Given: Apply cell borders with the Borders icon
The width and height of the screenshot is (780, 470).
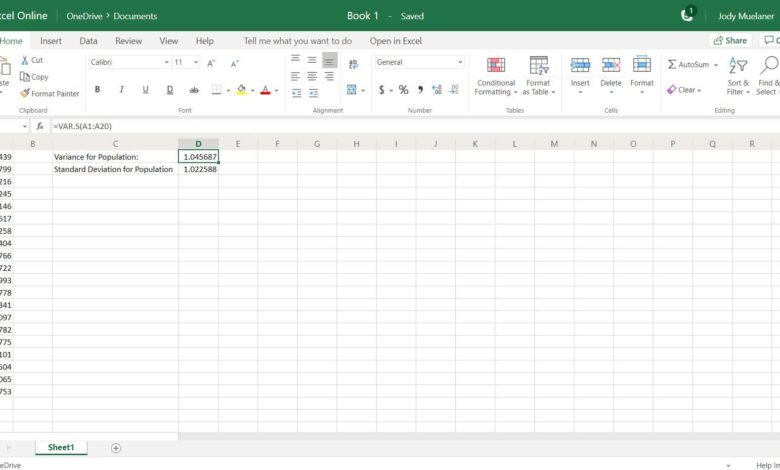Looking at the screenshot, I should 216,90.
